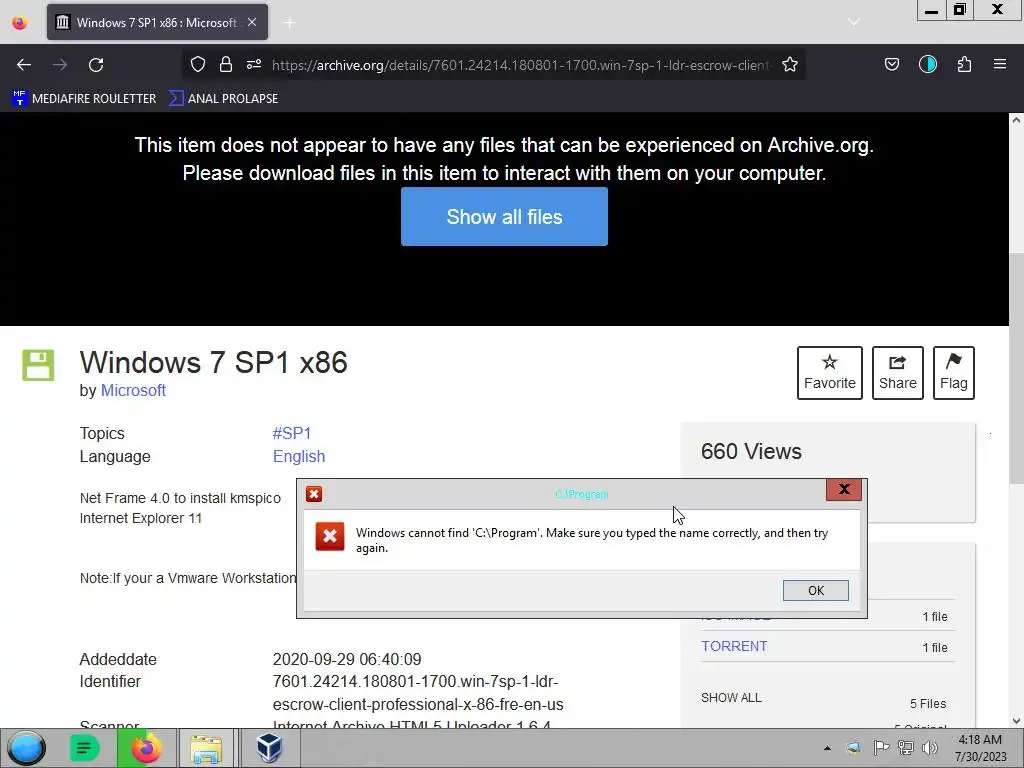Image resolution: width=1024 pixels, height=768 pixels.
Task: Open the second bookmarks toolbar entry
Action: click(x=223, y=99)
